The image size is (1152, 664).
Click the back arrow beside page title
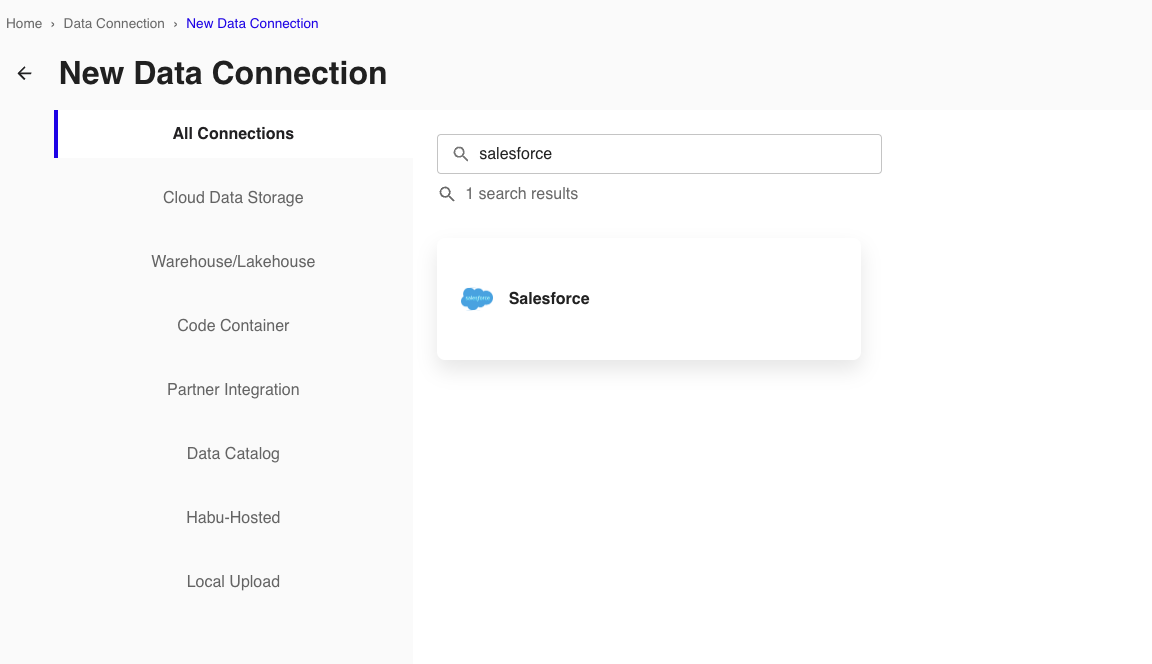click(x=25, y=73)
